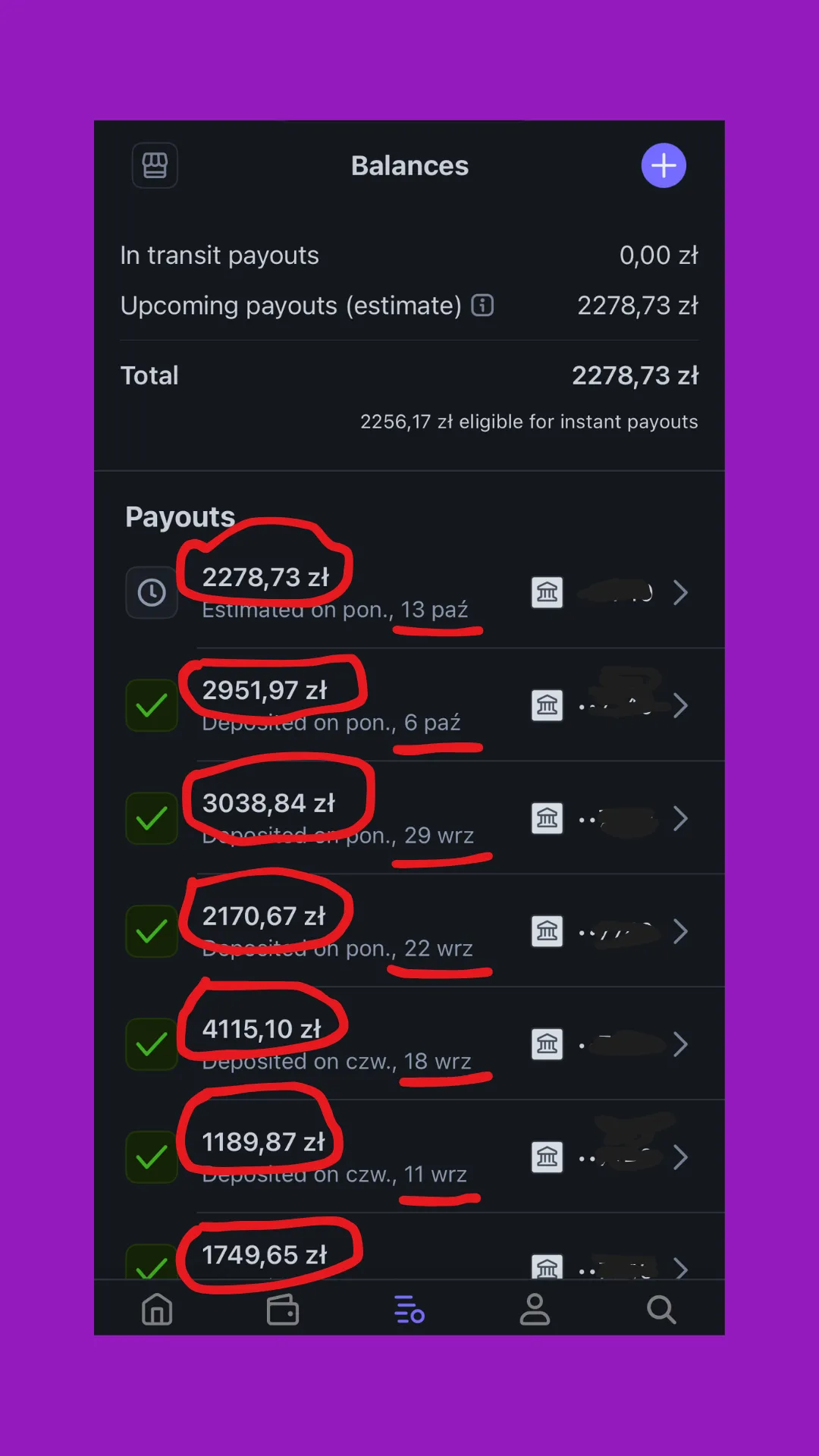The image size is (819, 1456).
Task: Tap green checkmark beside 2951,97 zł
Action: (x=152, y=705)
